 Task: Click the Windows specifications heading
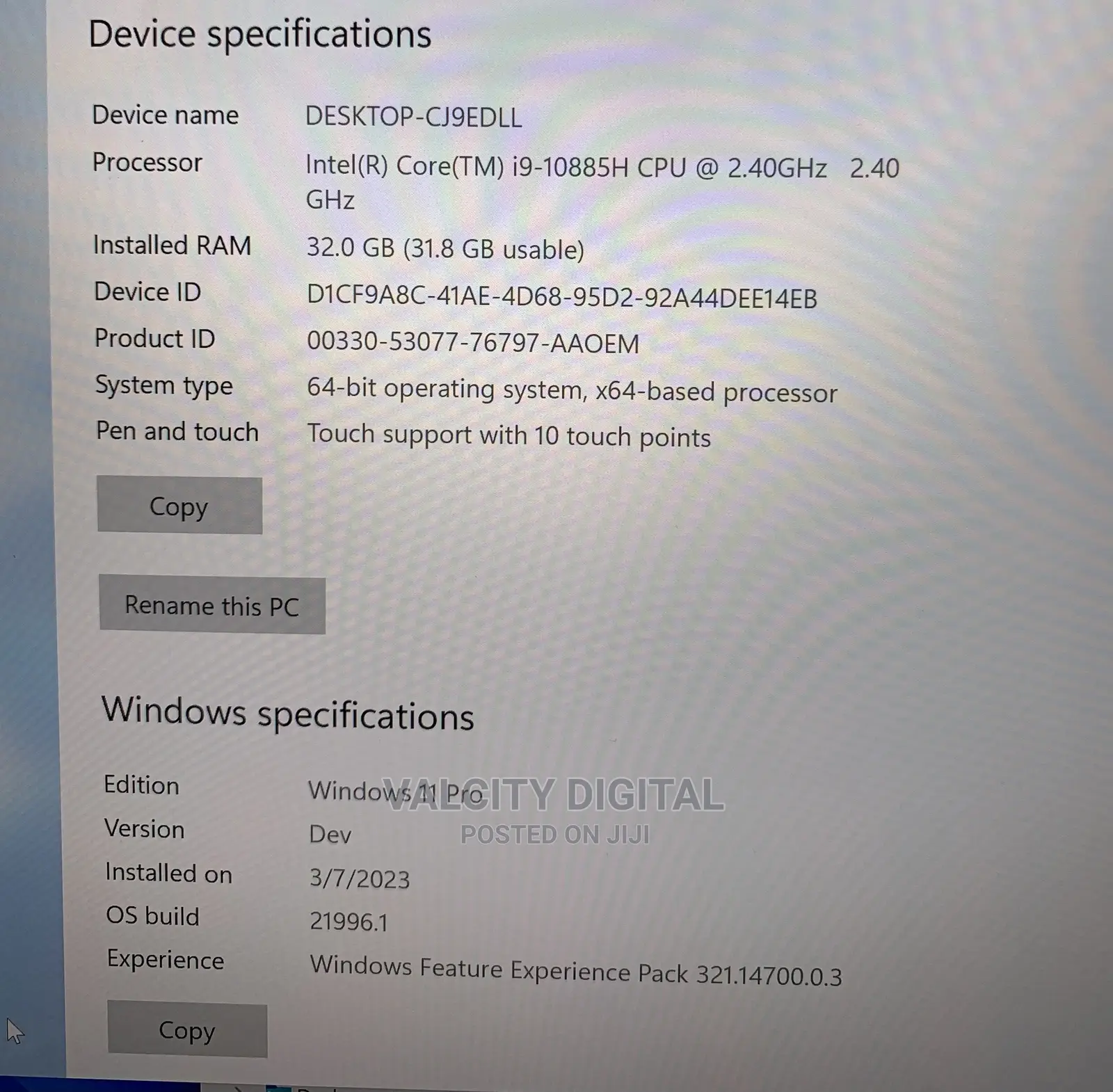[288, 714]
